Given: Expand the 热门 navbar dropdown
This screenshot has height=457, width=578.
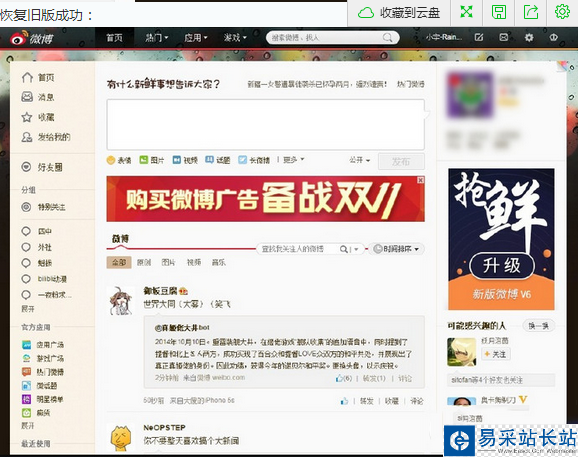Looking at the screenshot, I should tap(157, 38).
